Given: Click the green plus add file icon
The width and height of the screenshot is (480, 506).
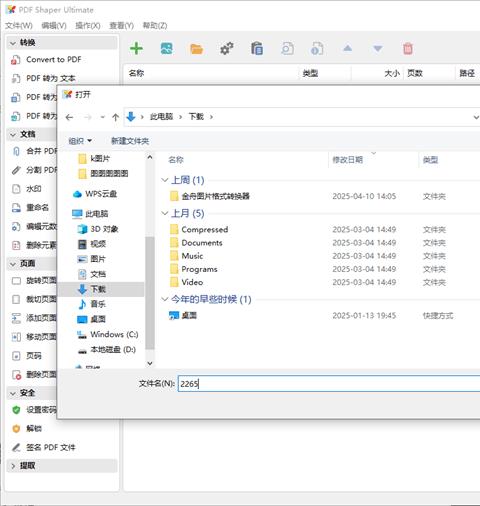Looking at the screenshot, I should click(x=136, y=49).
